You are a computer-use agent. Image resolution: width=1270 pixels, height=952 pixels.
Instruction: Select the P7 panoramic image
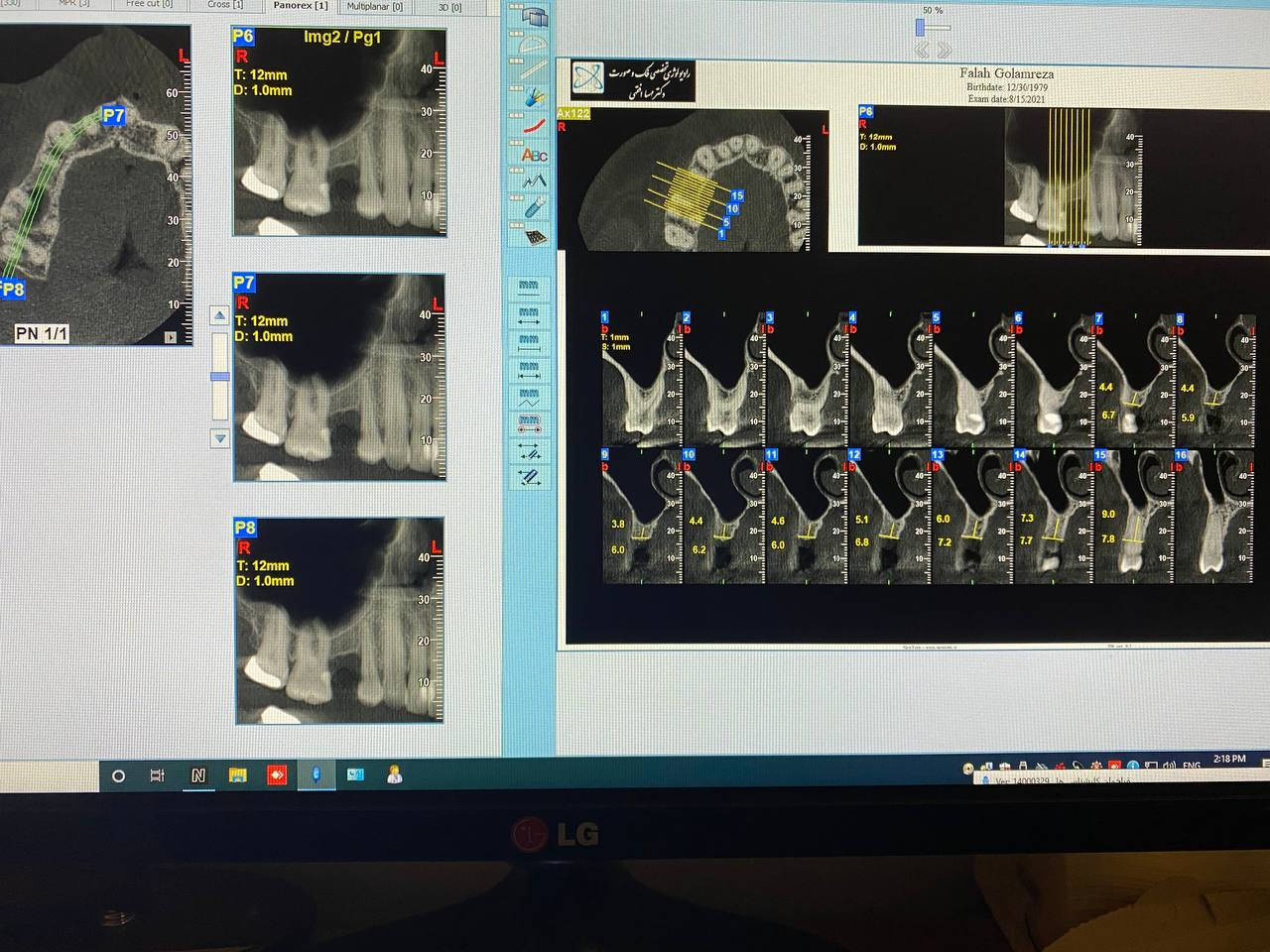click(339, 378)
